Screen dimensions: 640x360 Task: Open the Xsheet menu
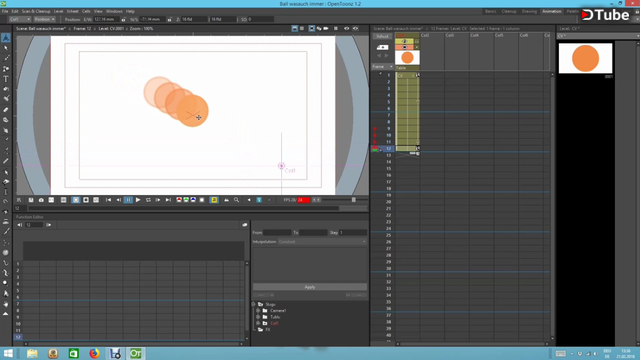coord(72,11)
